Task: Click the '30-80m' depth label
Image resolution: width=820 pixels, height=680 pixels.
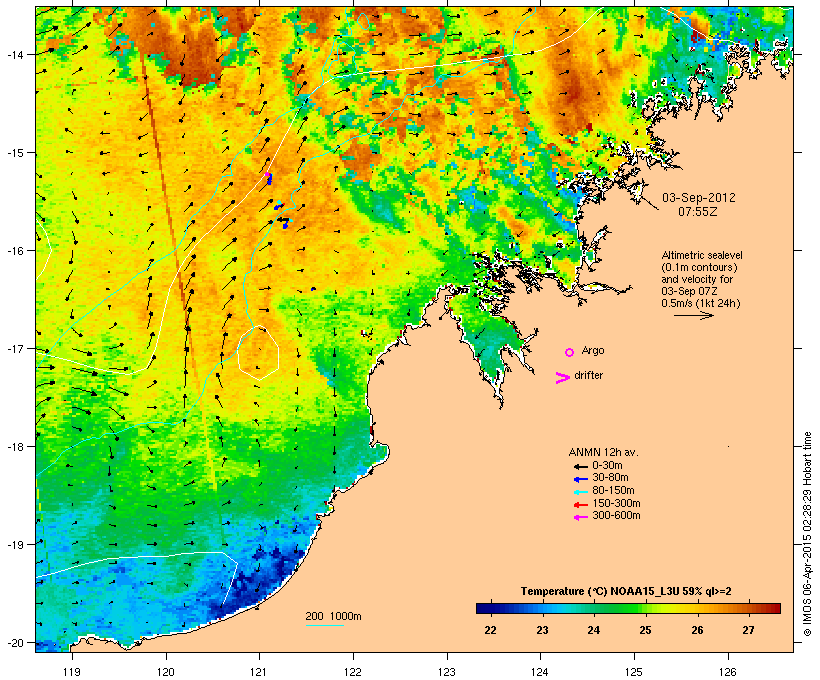Action: [610, 478]
